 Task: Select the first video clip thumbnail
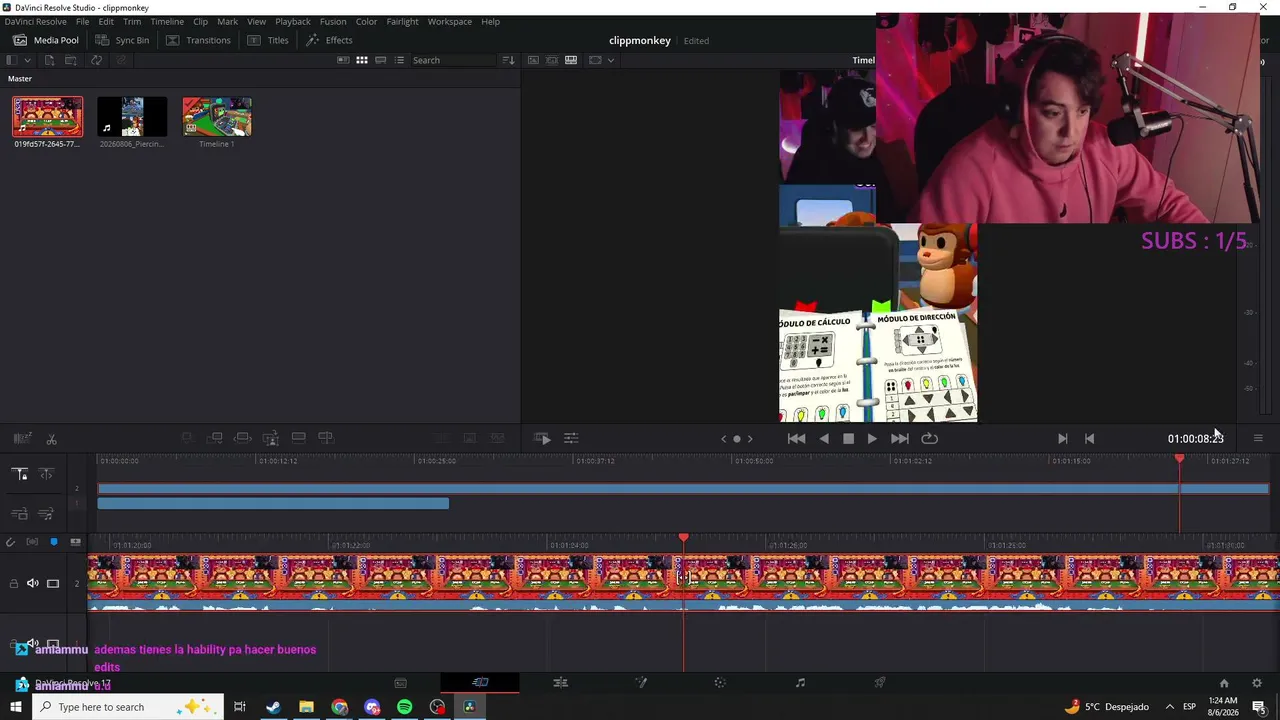(x=47, y=117)
